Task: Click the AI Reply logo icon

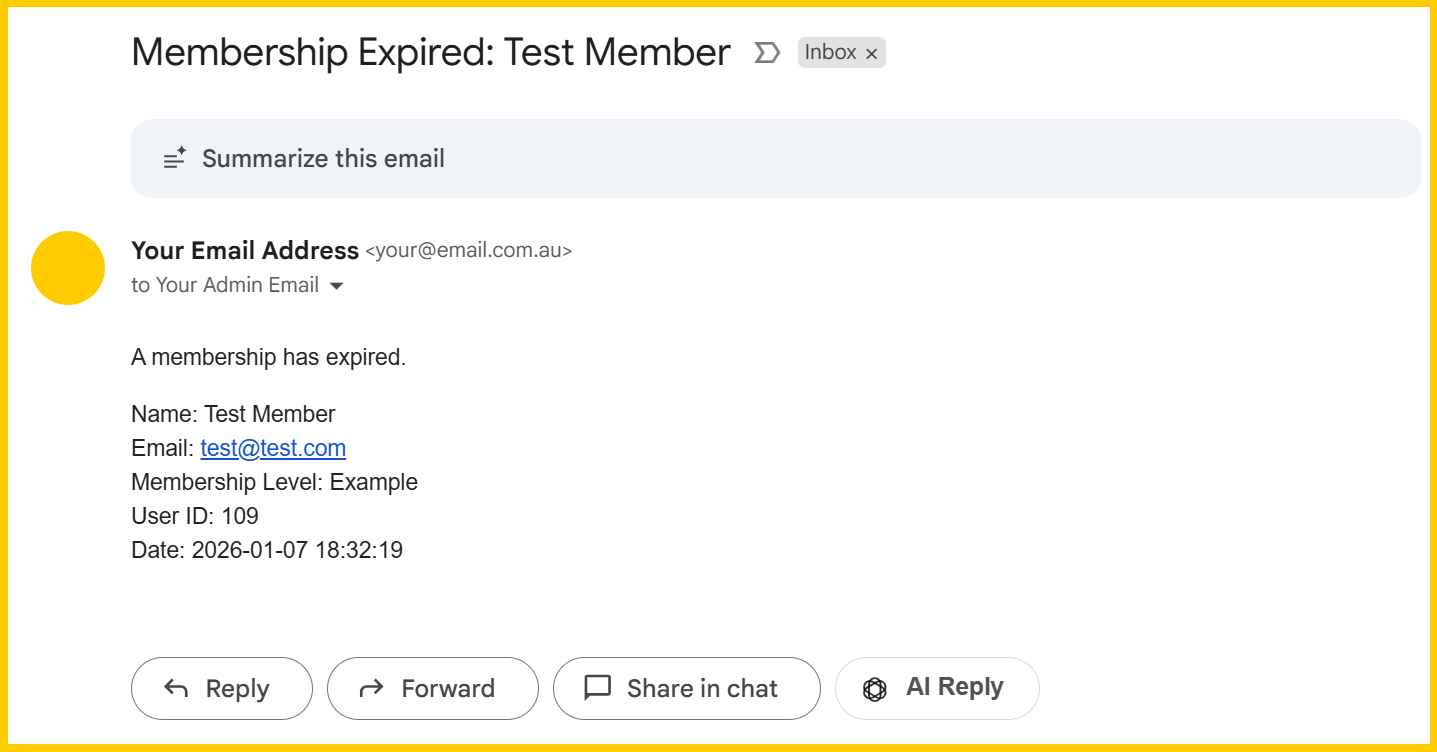Action: pos(875,689)
